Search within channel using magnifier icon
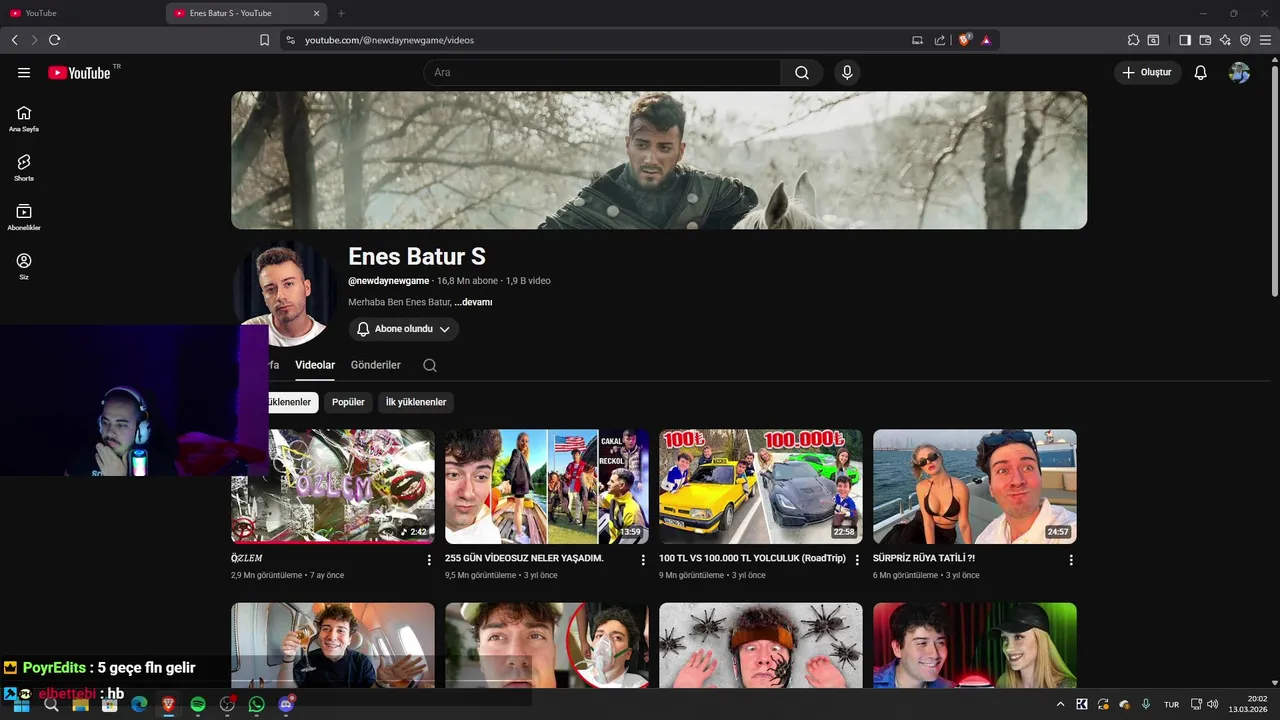This screenshot has height=720, width=1280. pyautogui.click(x=430, y=365)
